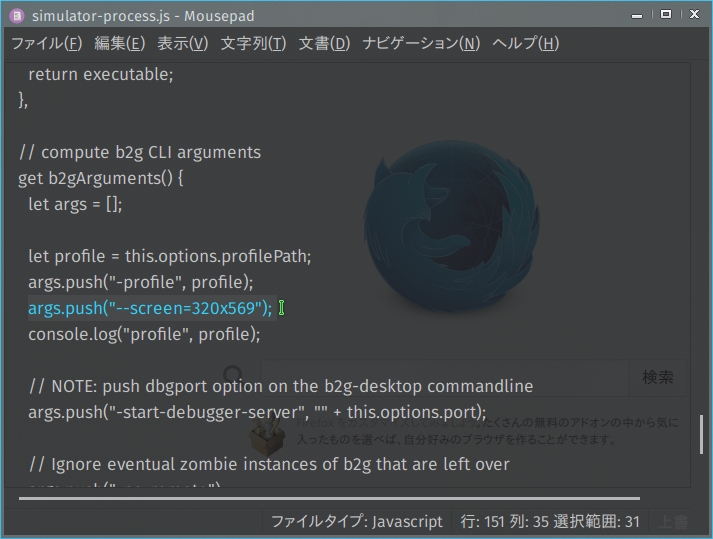Click the '-start-debugger-server' args.push line
Viewport: 713px width, 539px height.
pos(257,412)
